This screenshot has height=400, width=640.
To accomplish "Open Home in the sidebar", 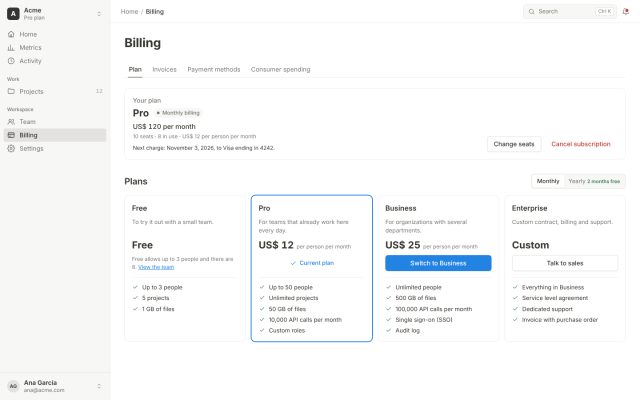I will coord(55,34).
